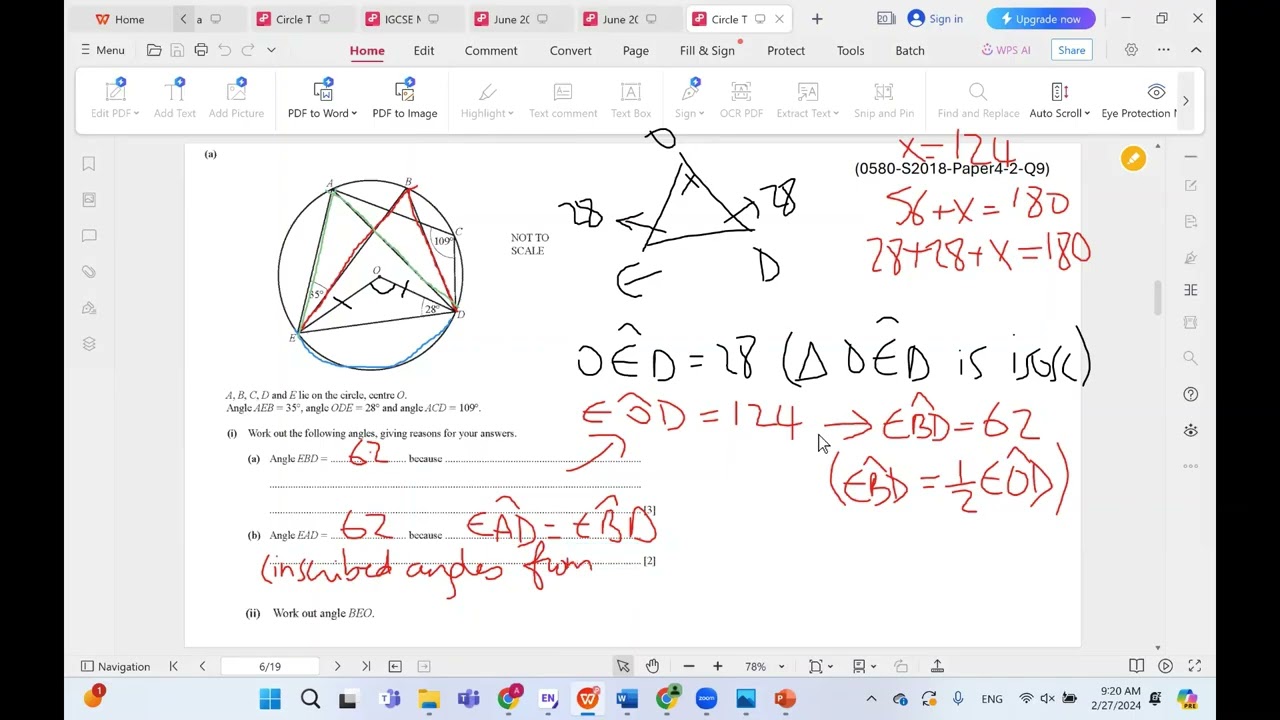Collapse the ribbon with the up chevron
1280x720 pixels.
coord(1196,50)
